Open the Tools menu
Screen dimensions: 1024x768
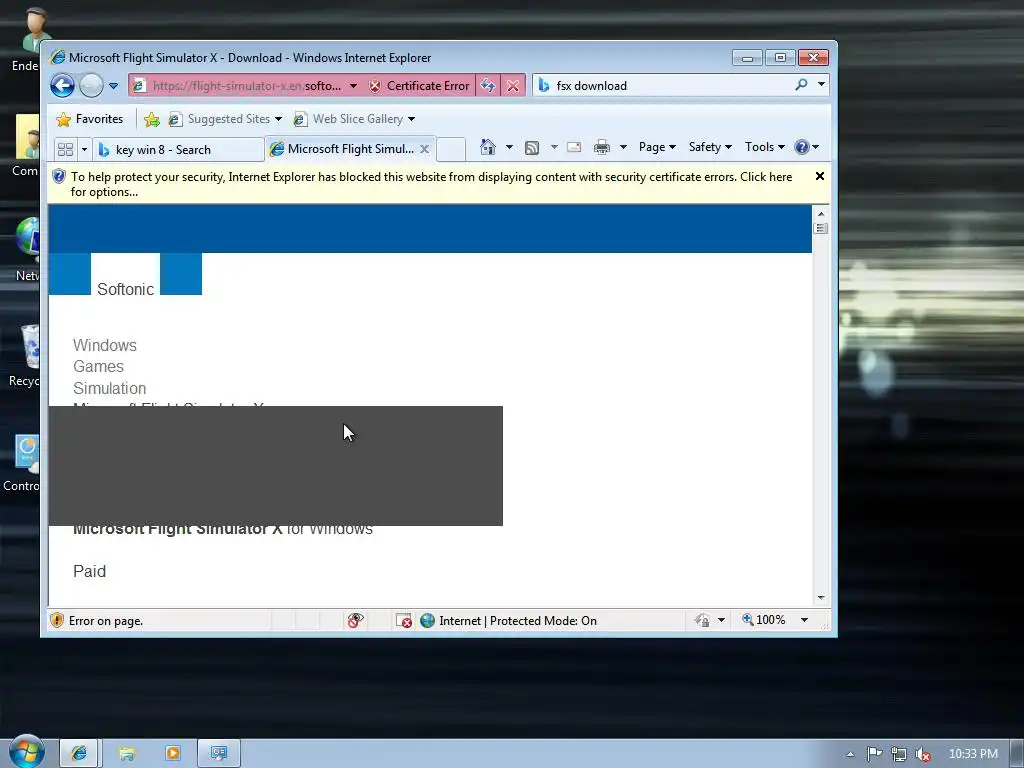[765, 147]
